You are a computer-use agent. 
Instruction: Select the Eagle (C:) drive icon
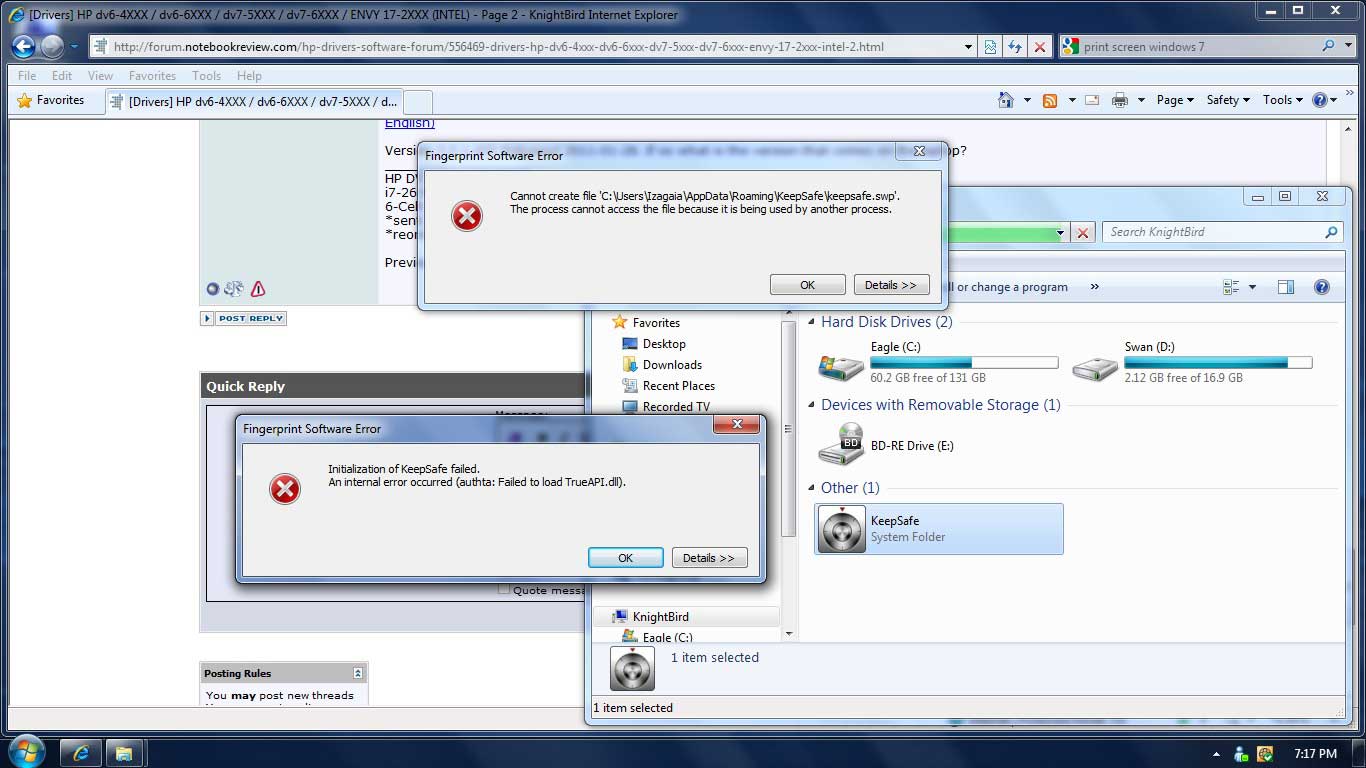[x=840, y=366]
